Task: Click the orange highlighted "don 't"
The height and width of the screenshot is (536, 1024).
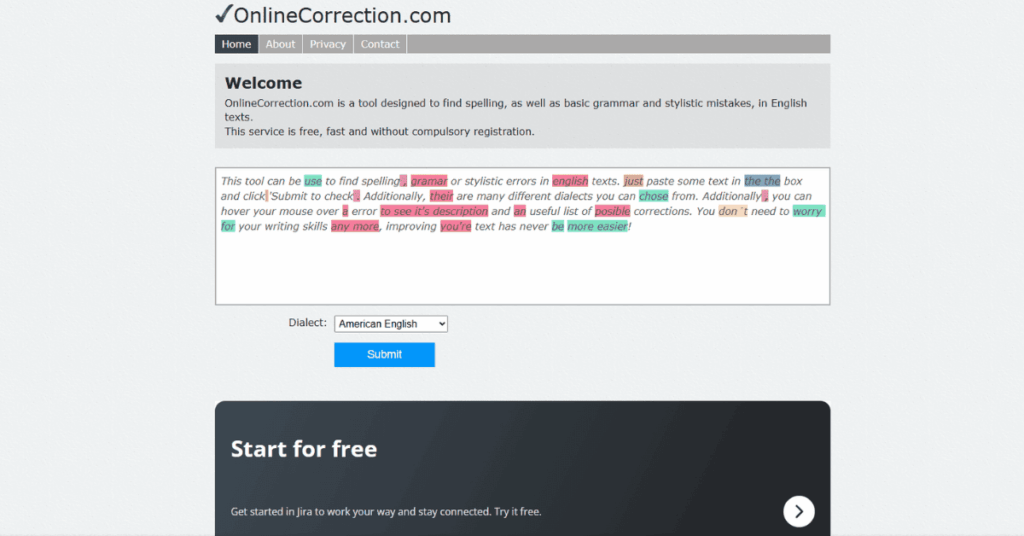Action: tap(732, 211)
